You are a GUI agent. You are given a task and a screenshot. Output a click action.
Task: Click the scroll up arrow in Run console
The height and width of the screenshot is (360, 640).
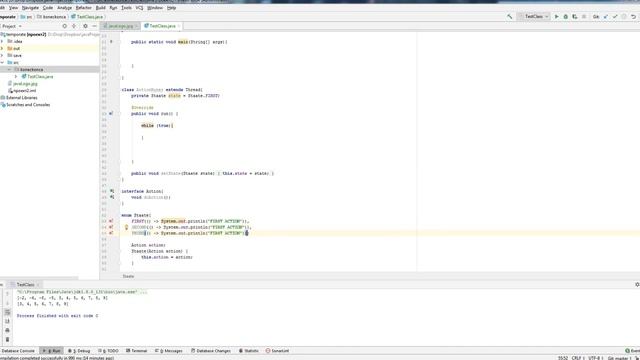(x=7, y=294)
